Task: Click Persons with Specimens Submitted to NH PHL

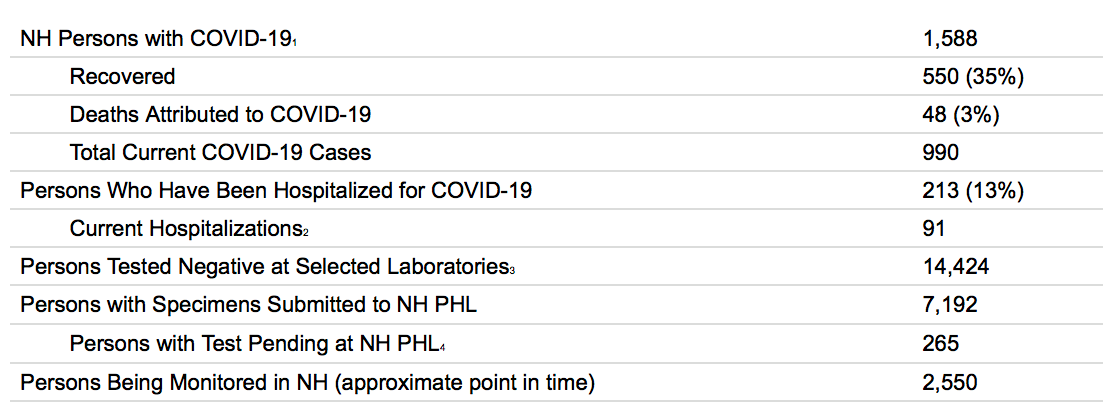Action: point(249,304)
